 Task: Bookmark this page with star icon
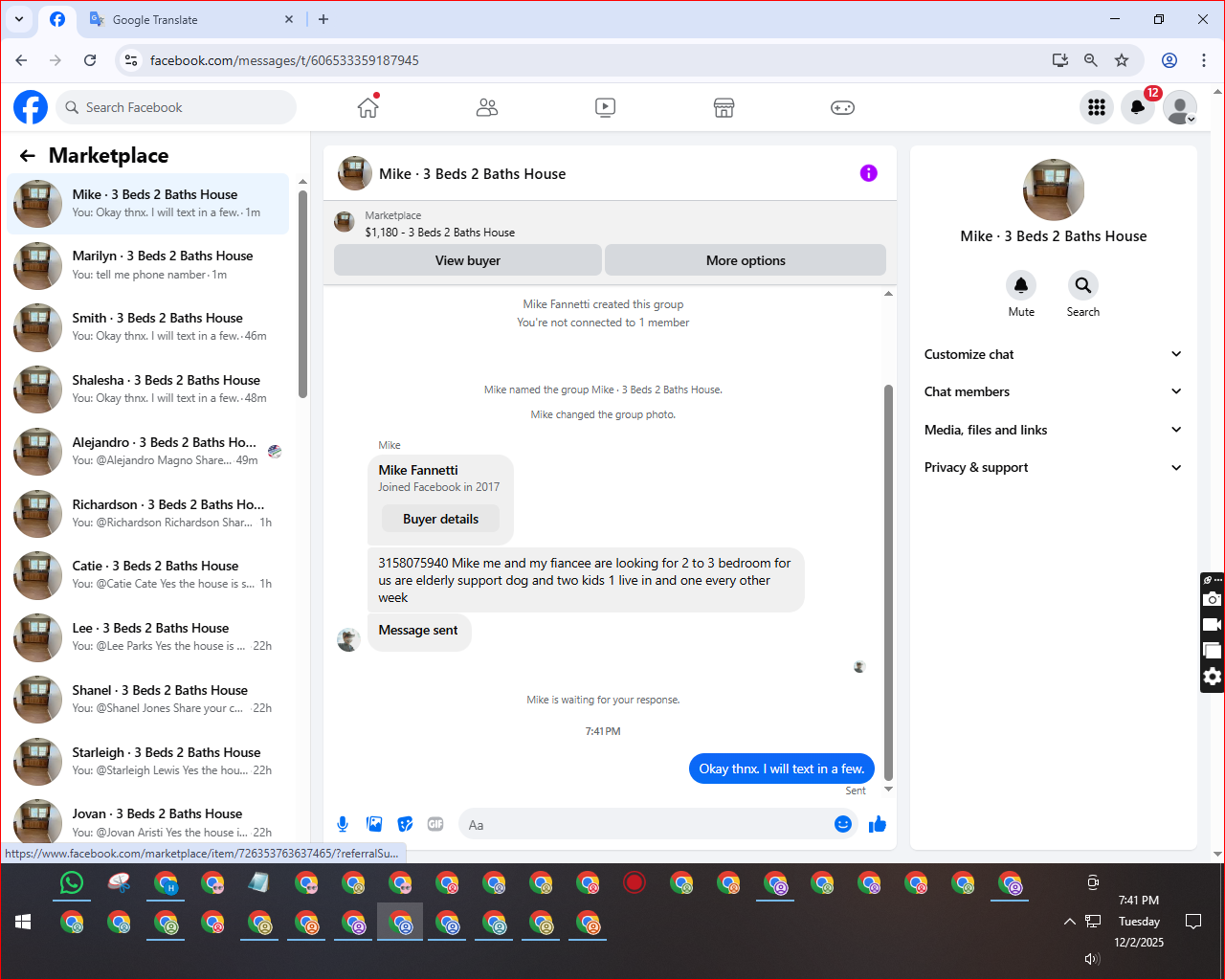1122,60
